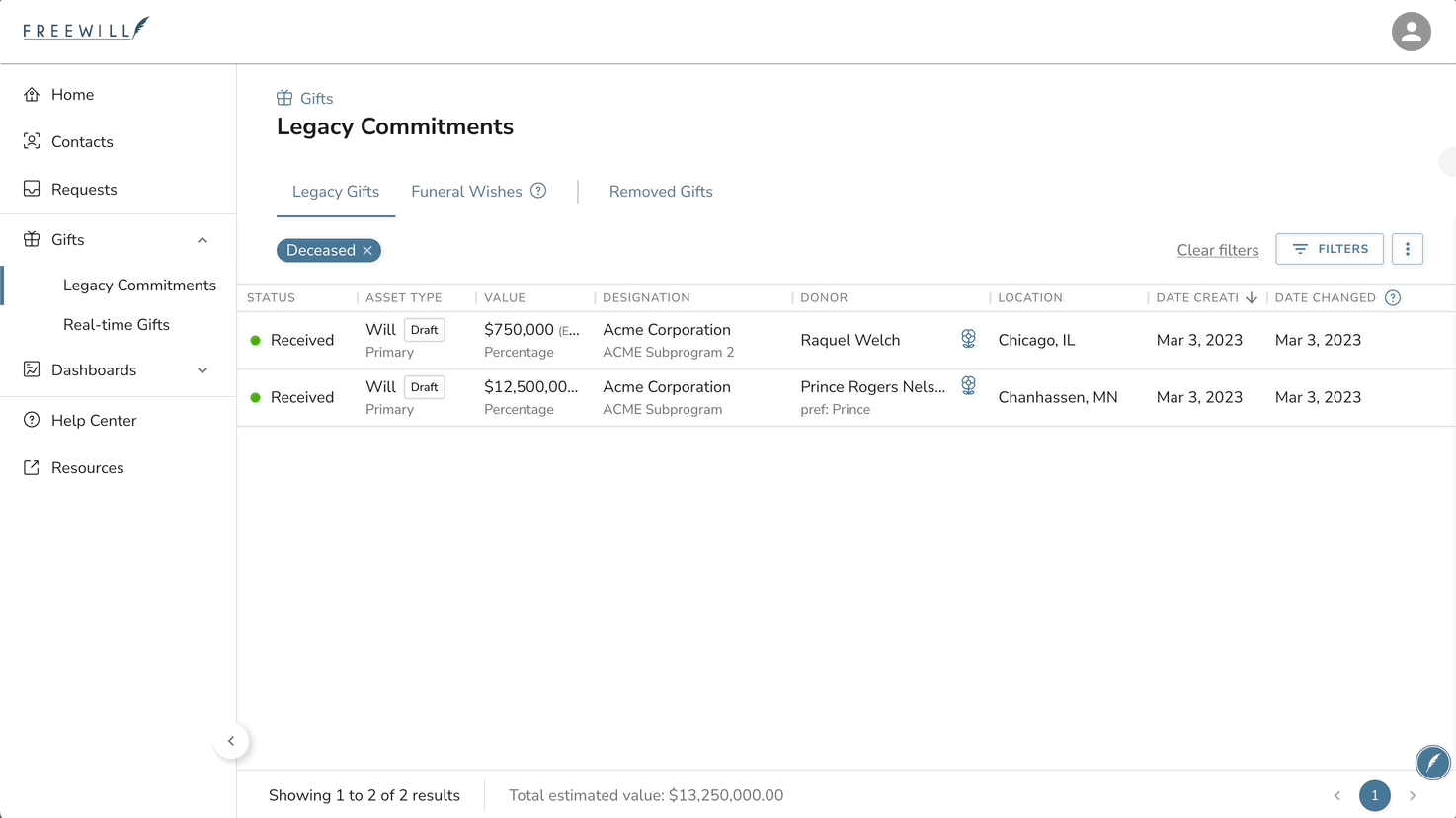Open the Home page
The image size is (1456, 818).
click(72, 95)
